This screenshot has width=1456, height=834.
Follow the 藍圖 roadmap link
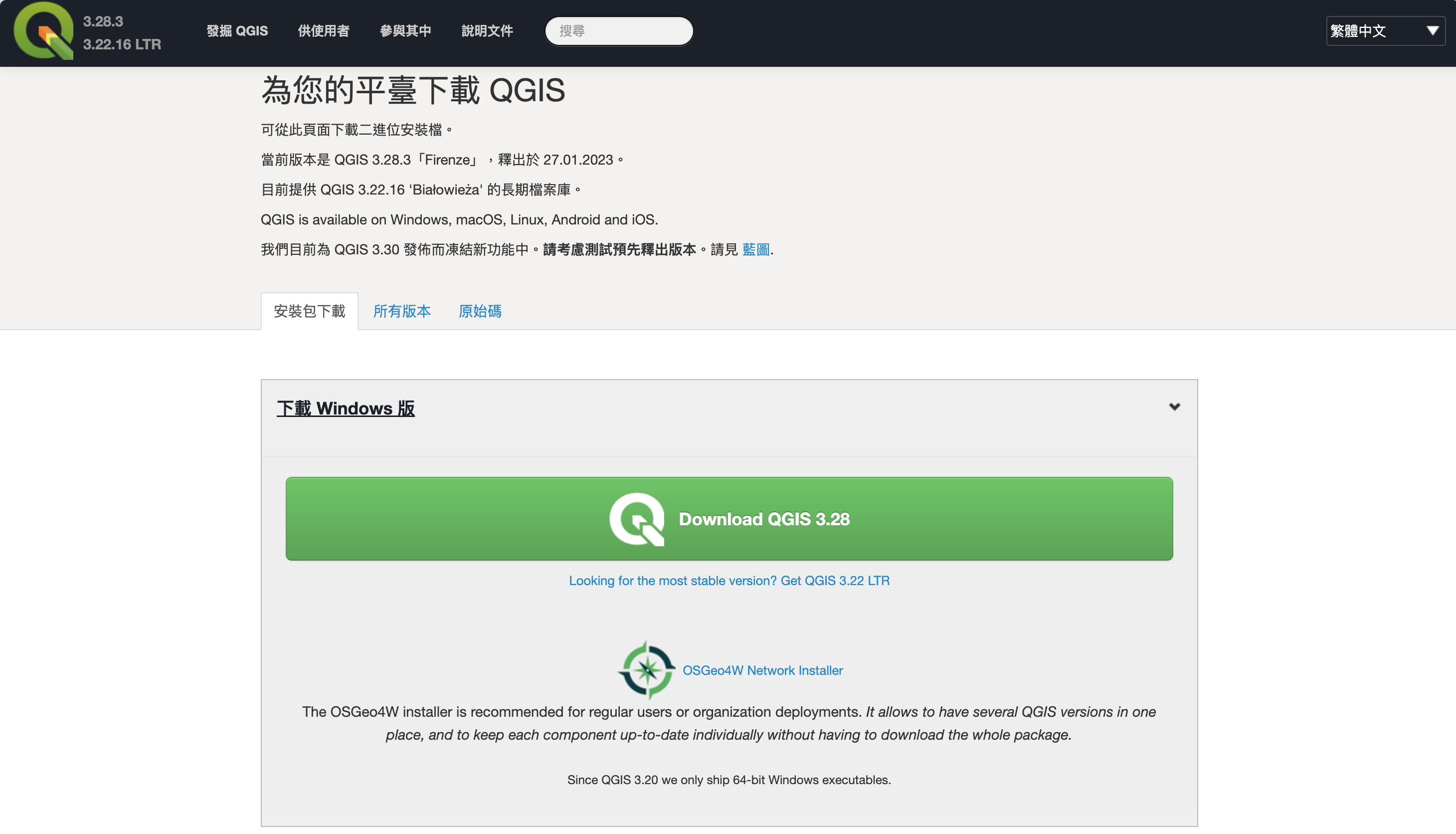point(755,250)
